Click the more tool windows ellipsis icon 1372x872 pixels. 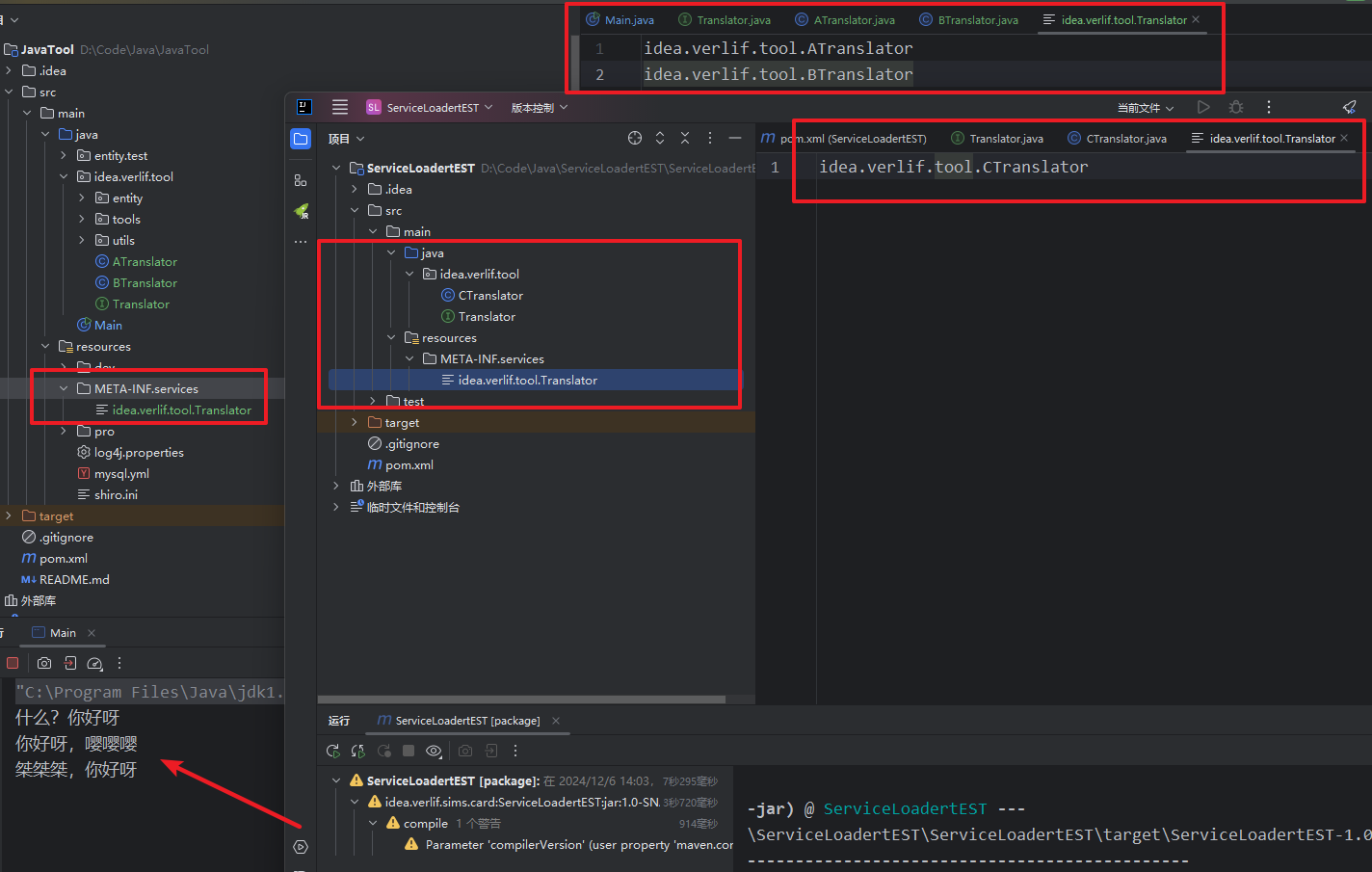301,241
